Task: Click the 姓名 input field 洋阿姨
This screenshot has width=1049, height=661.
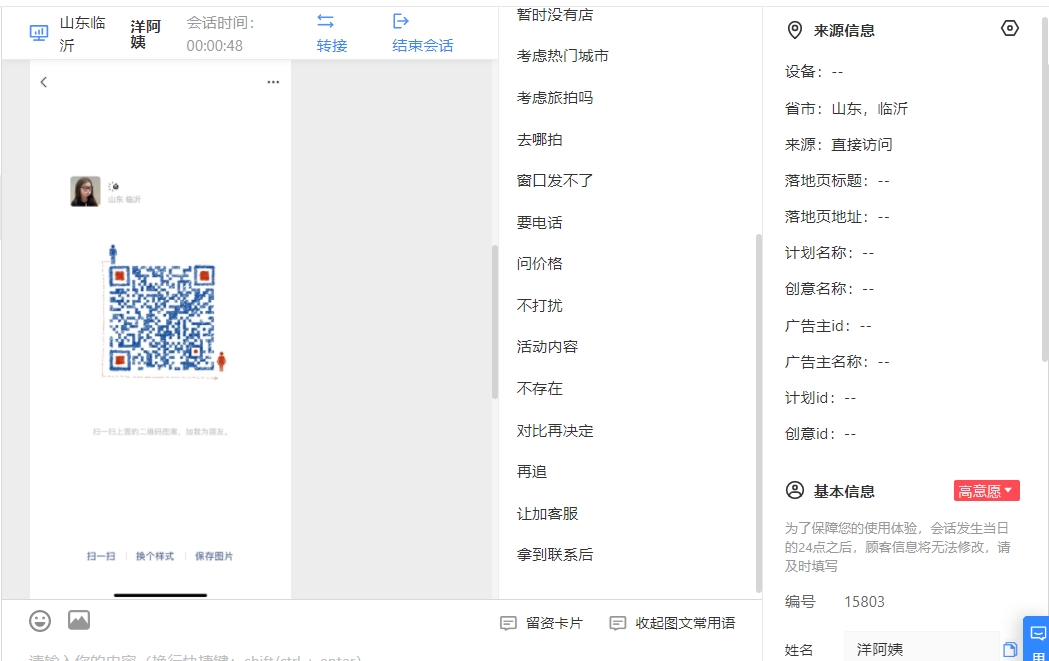Action: pos(921,649)
